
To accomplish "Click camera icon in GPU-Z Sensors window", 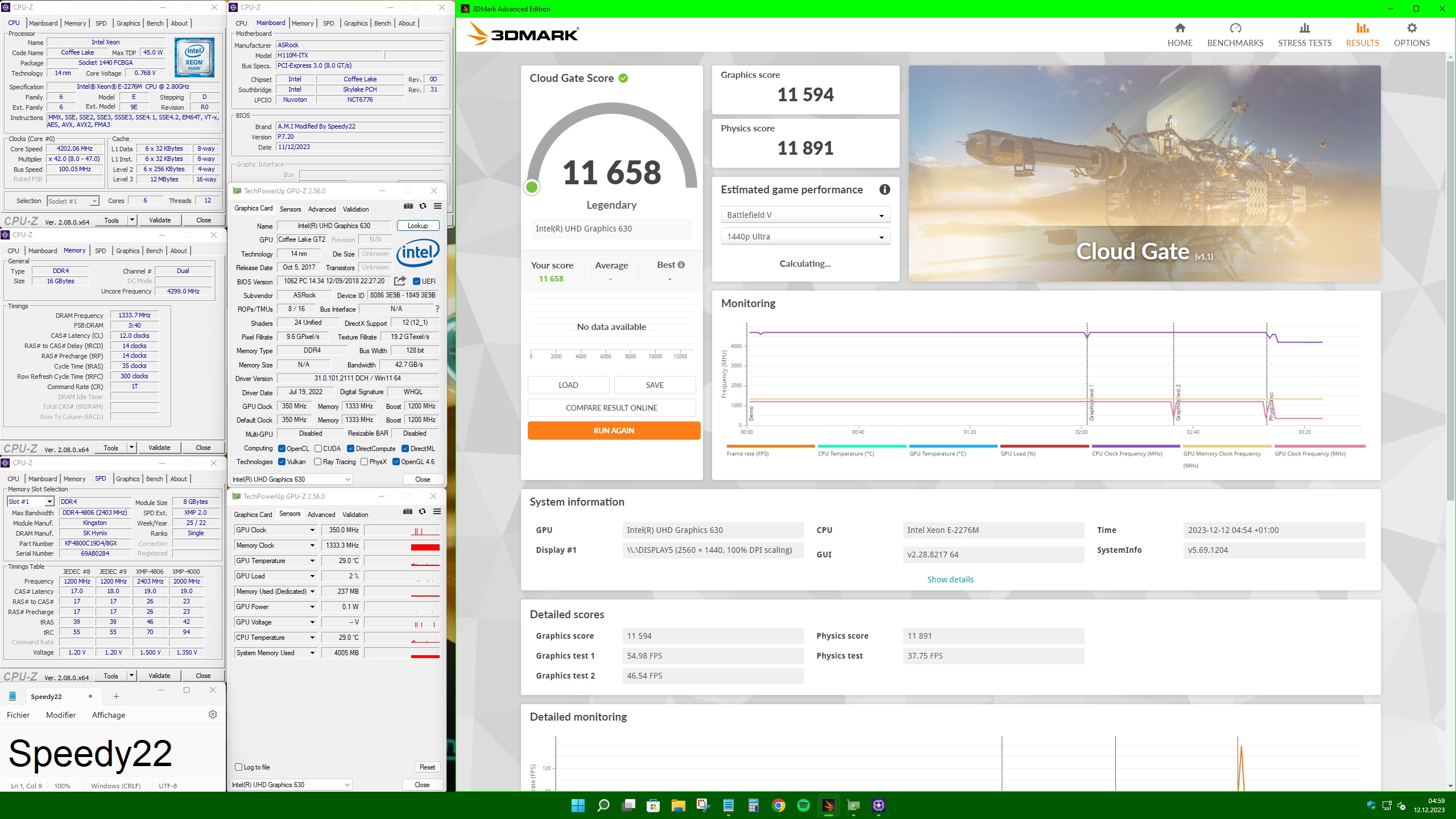I will point(408,512).
